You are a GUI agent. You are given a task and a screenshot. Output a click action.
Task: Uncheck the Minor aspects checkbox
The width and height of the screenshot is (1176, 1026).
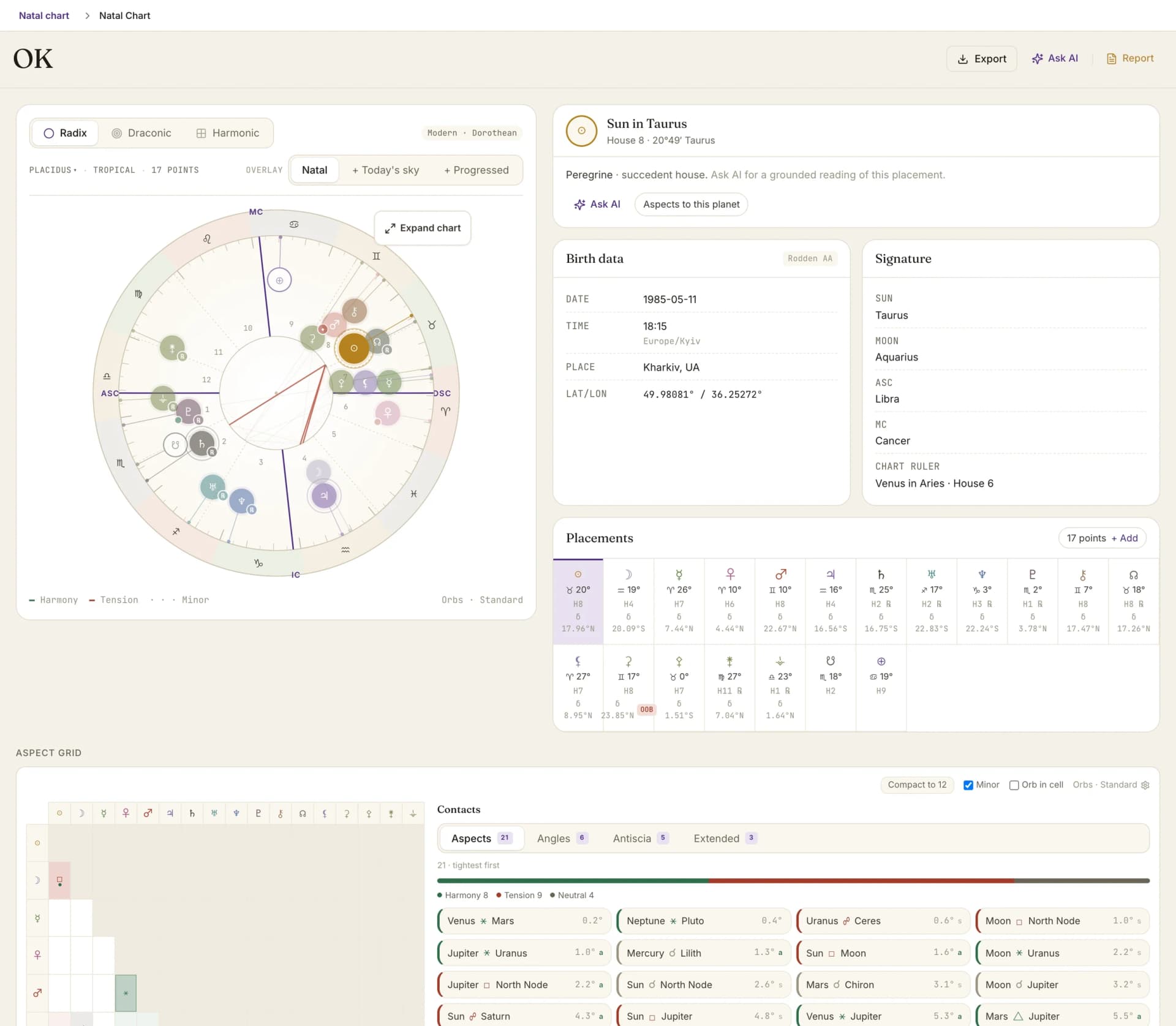tap(968, 785)
